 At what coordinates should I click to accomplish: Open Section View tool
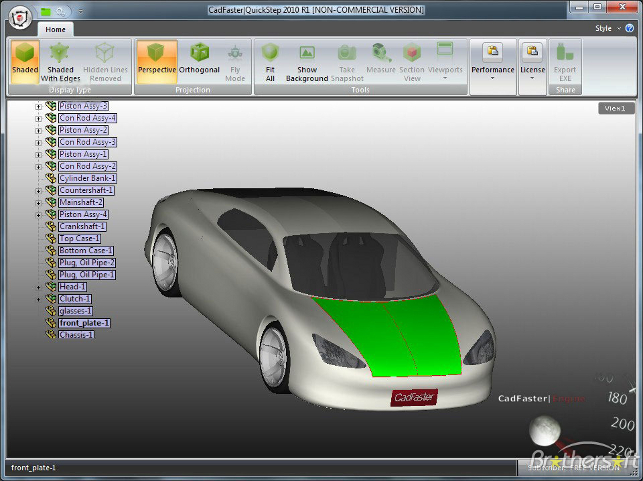pos(412,62)
